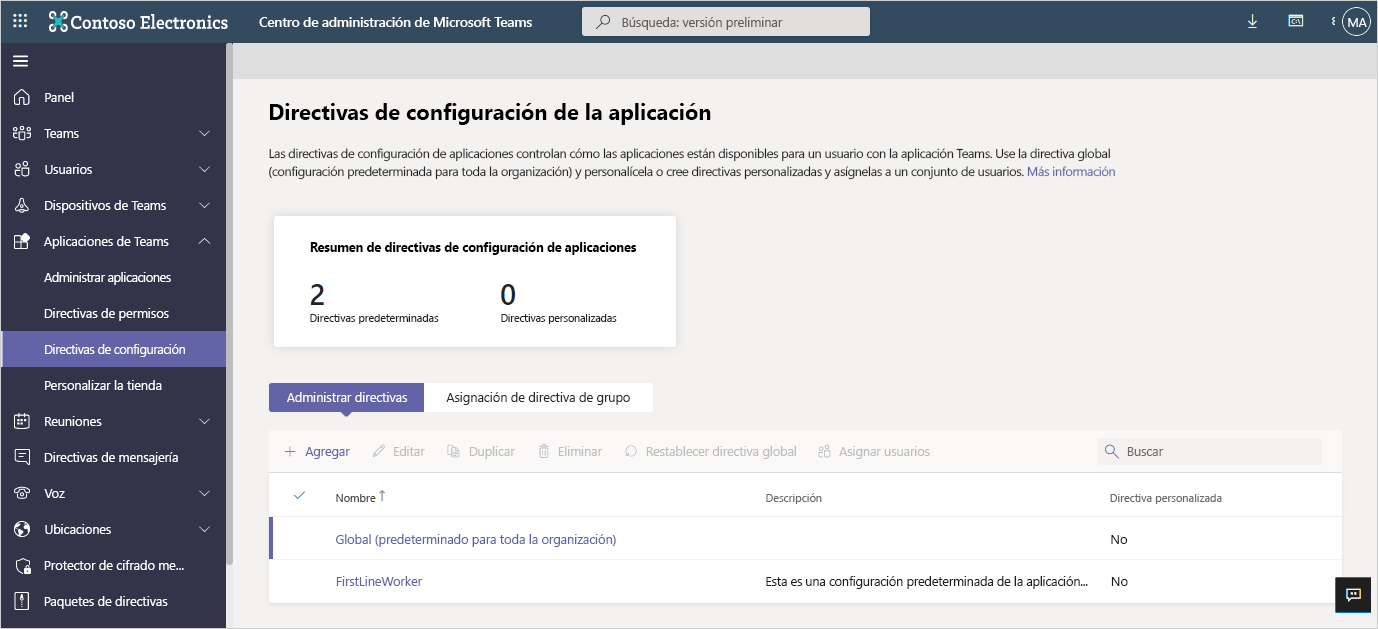Open the app launcher waffle icon
The width and height of the screenshot is (1378, 629).
(x=20, y=21)
